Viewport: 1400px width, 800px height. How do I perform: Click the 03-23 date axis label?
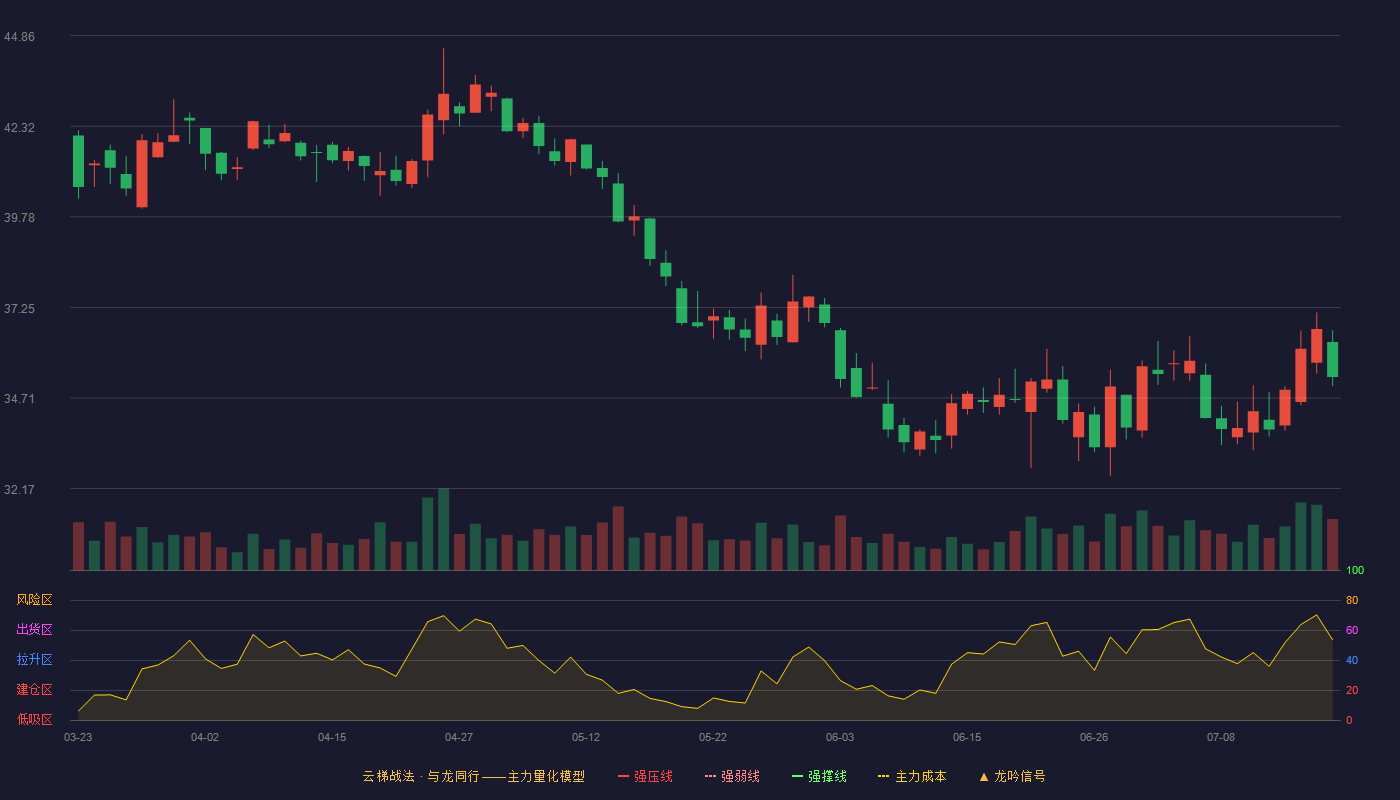pyautogui.click(x=78, y=737)
